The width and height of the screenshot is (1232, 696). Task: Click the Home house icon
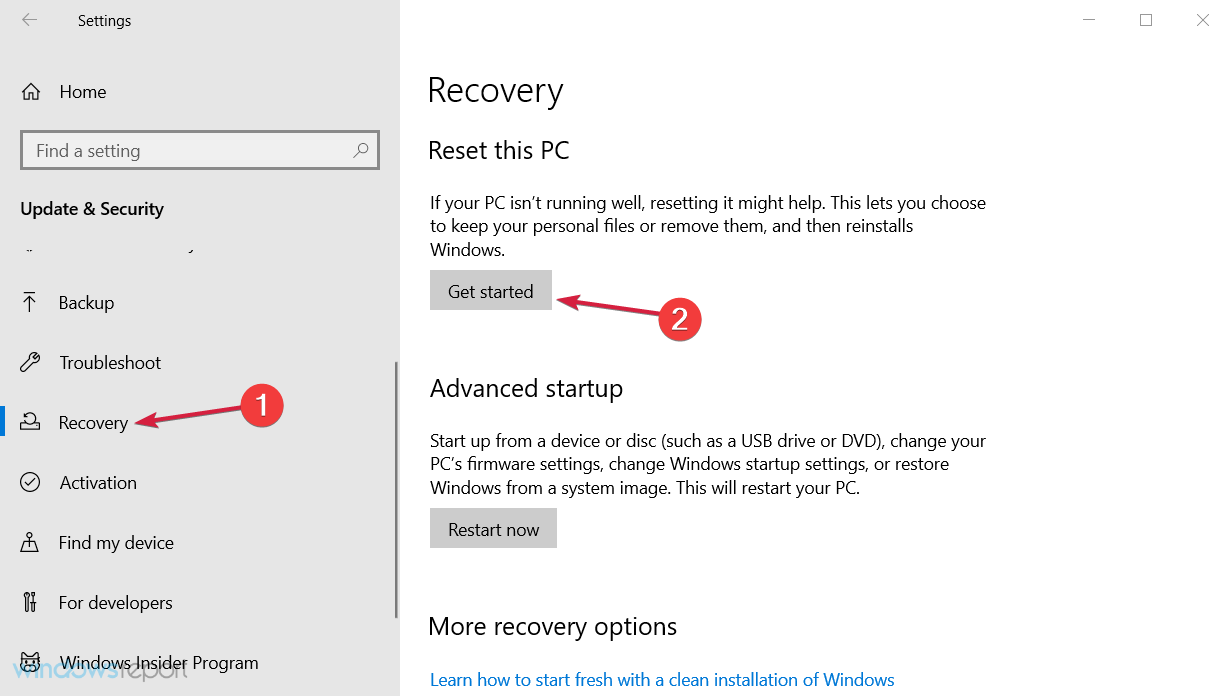coord(31,92)
